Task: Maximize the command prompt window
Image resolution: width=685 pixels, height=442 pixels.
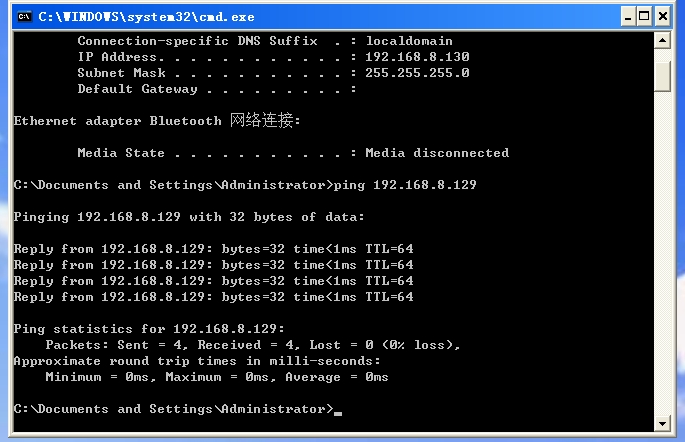Action: [x=644, y=16]
